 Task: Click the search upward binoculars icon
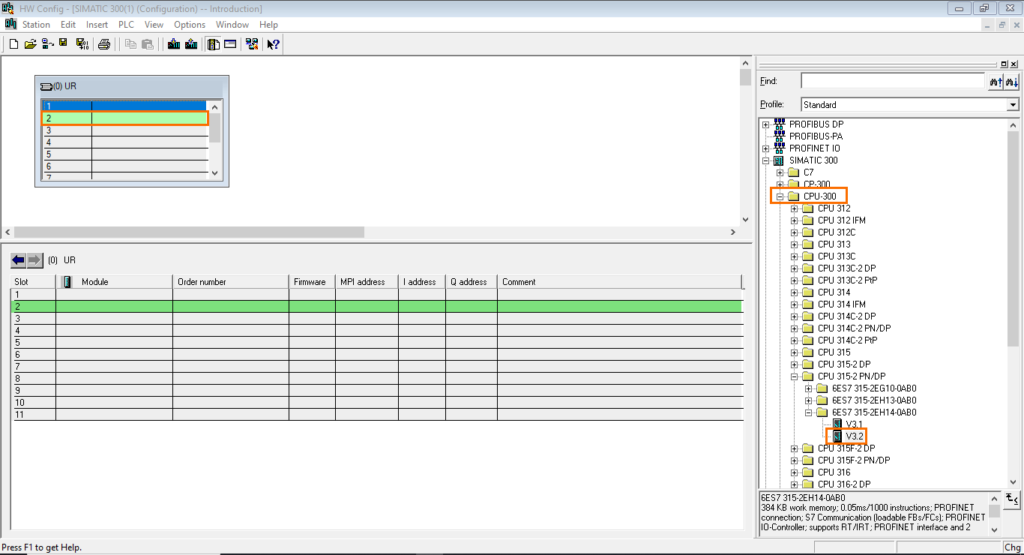pyautogui.click(x=995, y=82)
